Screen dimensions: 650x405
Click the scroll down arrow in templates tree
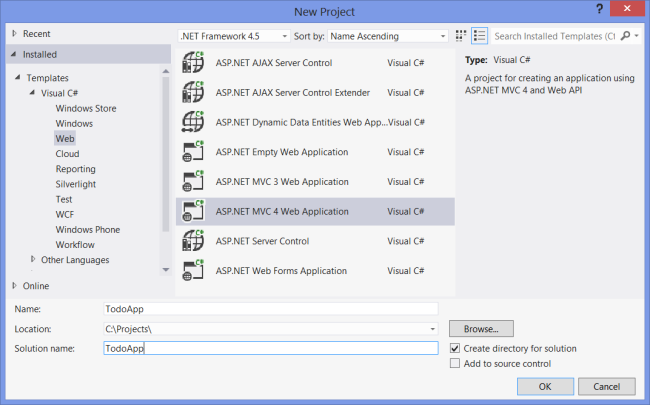point(166,270)
